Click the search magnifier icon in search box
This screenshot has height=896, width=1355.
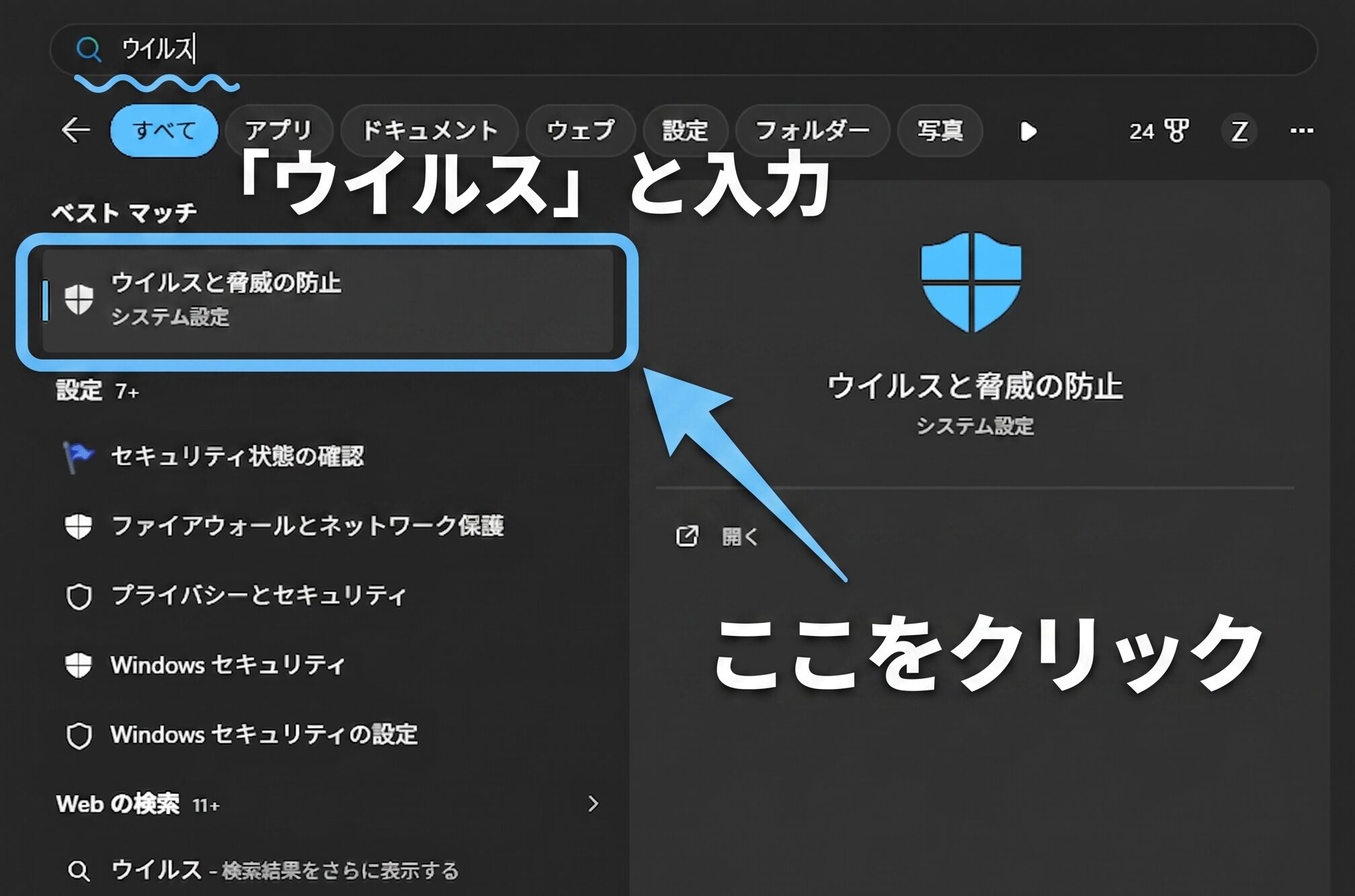pos(88,49)
